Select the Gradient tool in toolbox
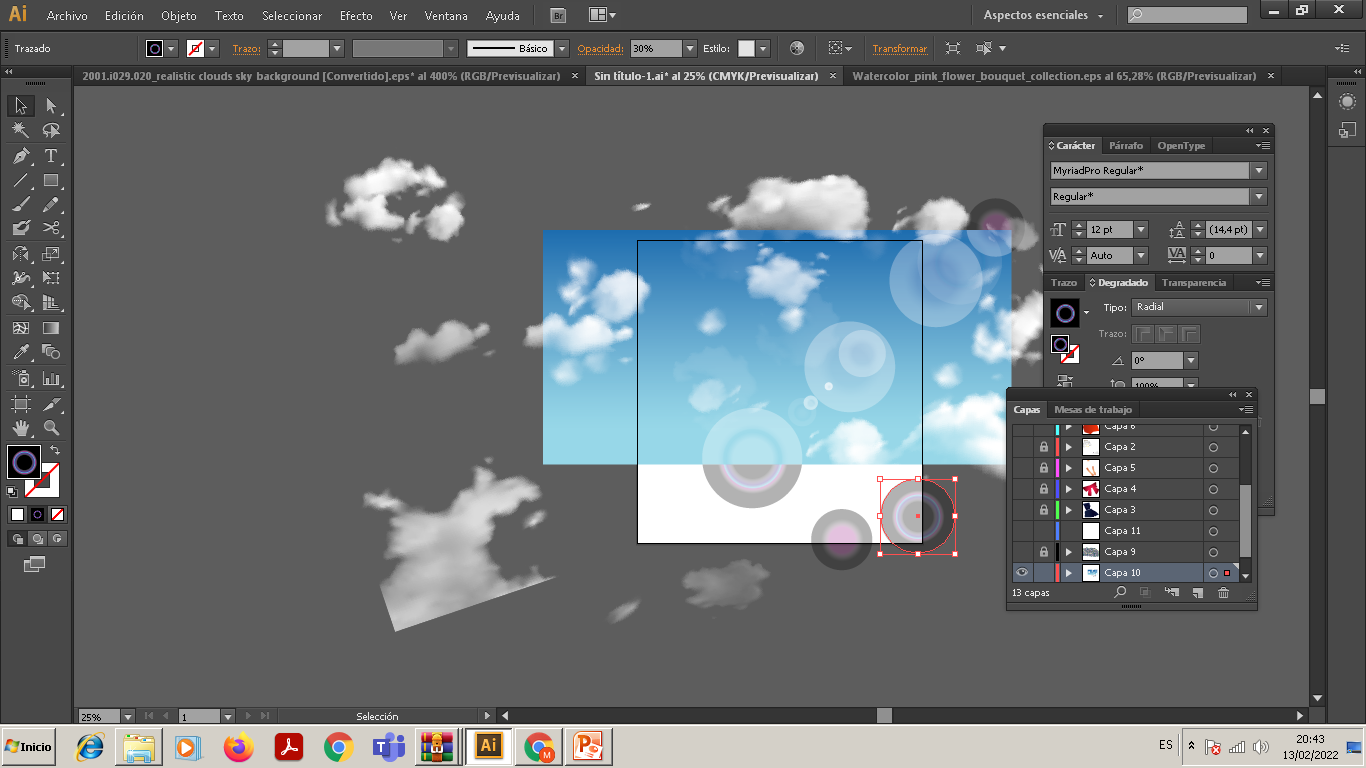Image resolution: width=1366 pixels, height=768 pixels. [x=51, y=327]
